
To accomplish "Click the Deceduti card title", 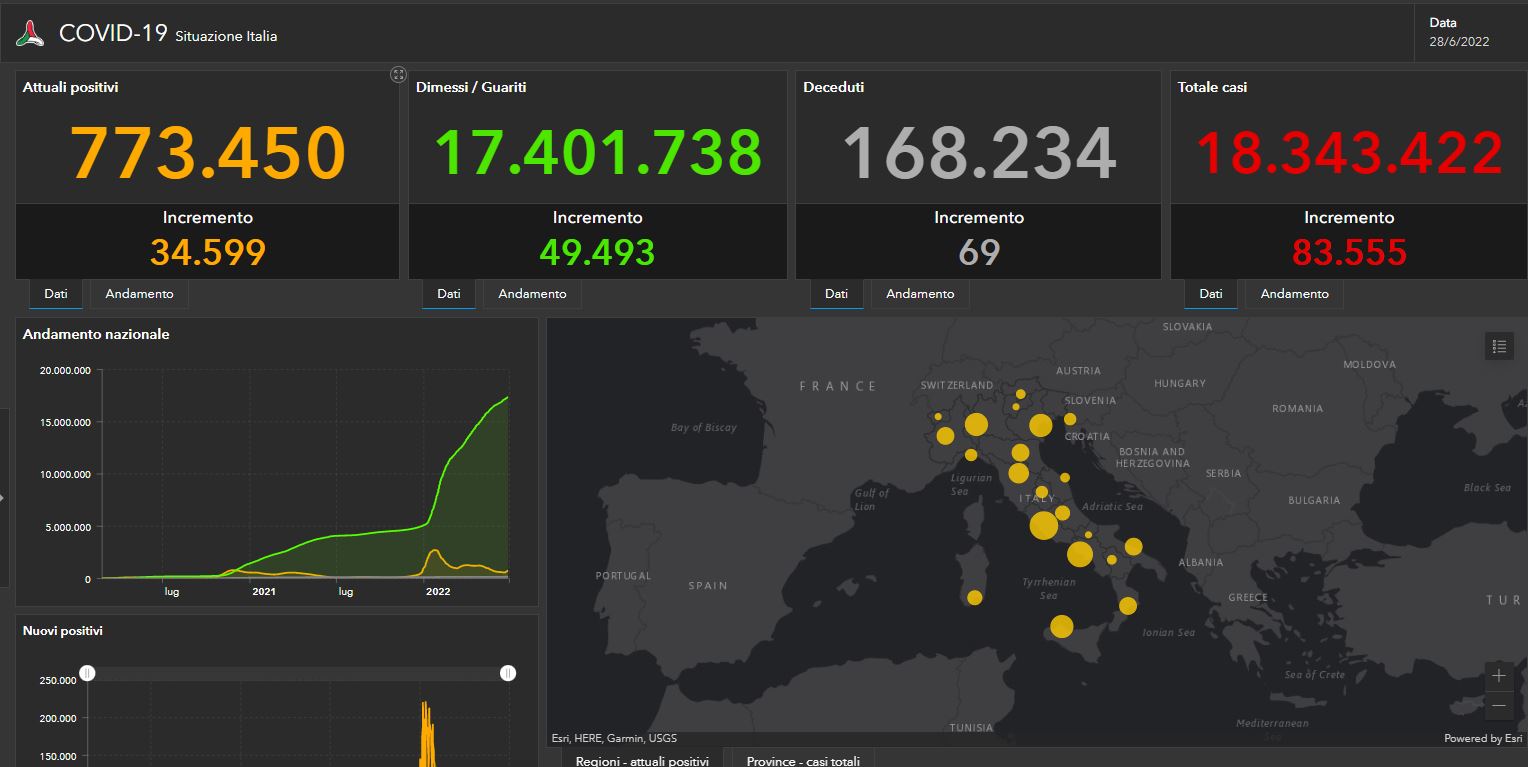I will [x=834, y=87].
